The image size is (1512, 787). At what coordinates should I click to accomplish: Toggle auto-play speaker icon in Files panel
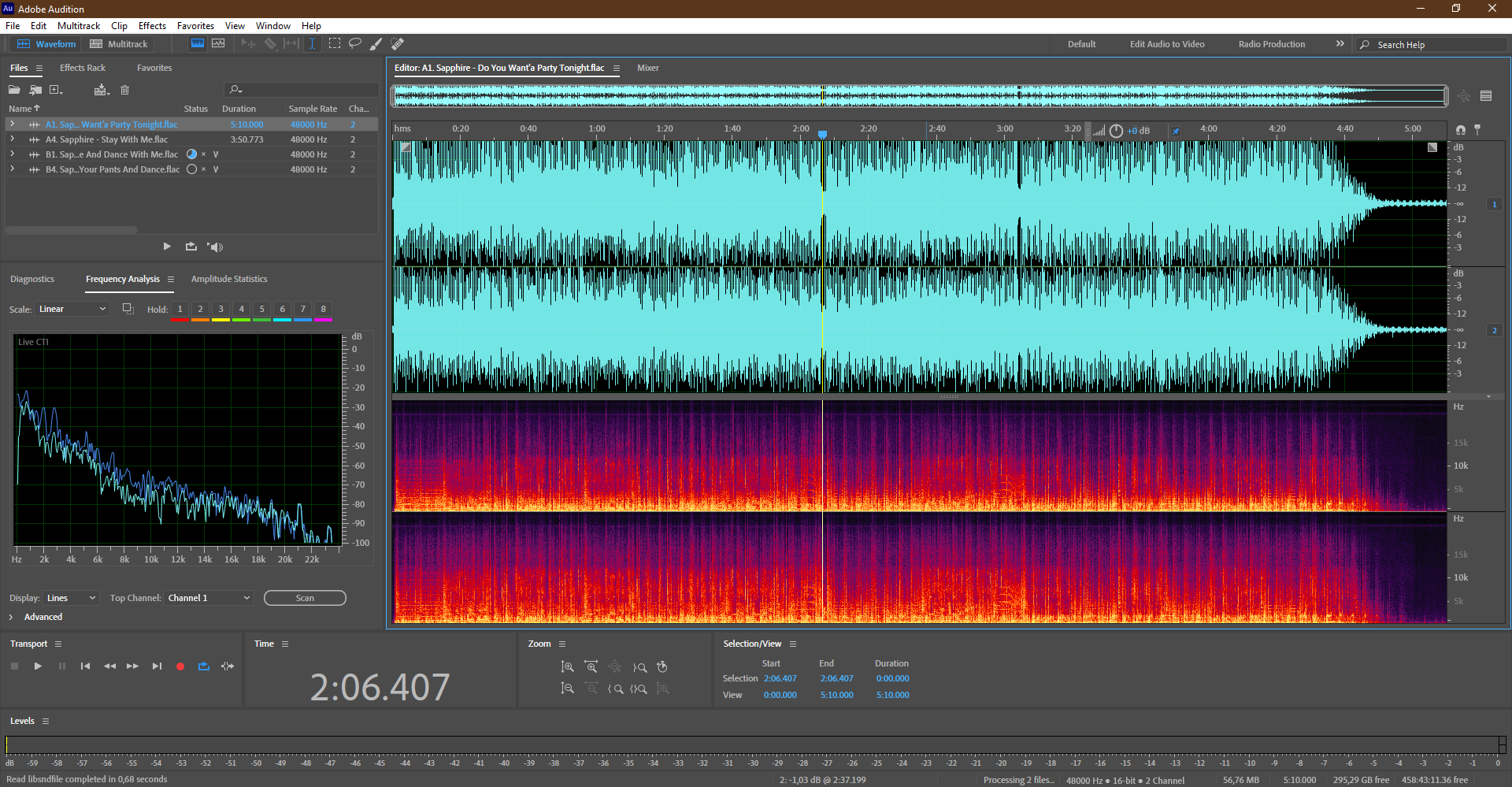[215, 247]
